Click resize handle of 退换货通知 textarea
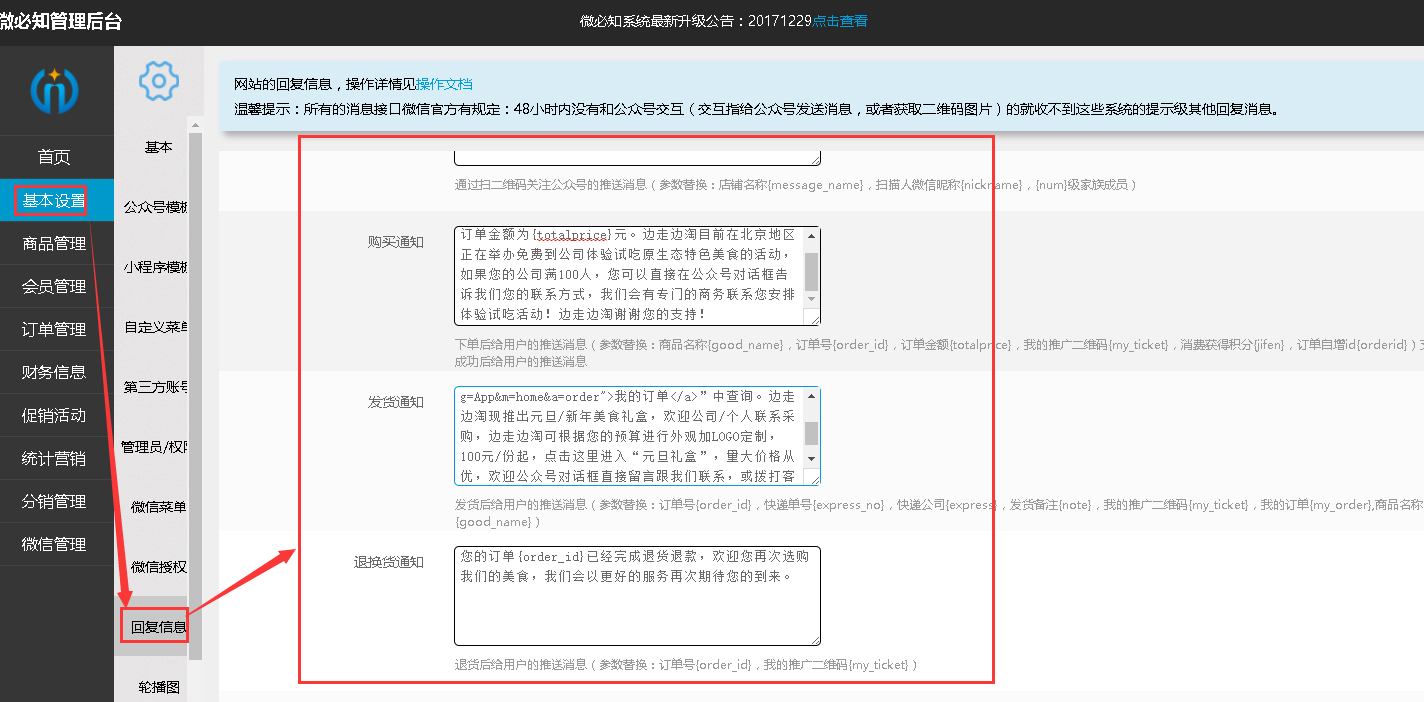This screenshot has width=1424, height=702. point(815,640)
